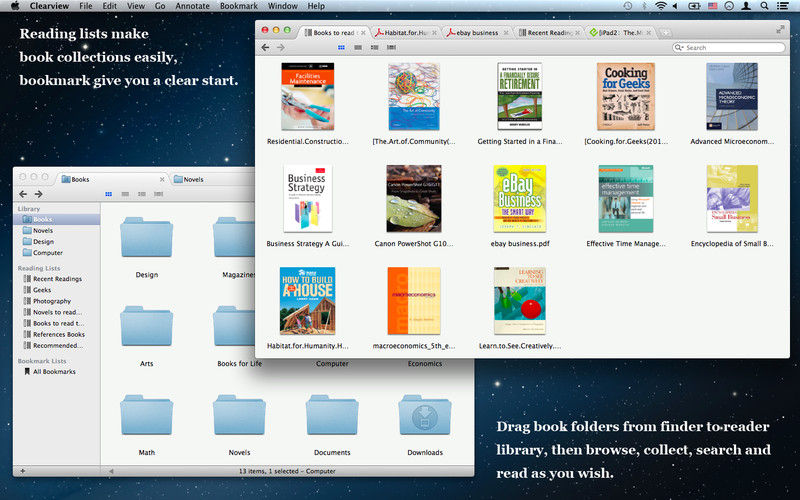Select cover flow view in front window
This screenshot has height=500, width=800.
391,47
